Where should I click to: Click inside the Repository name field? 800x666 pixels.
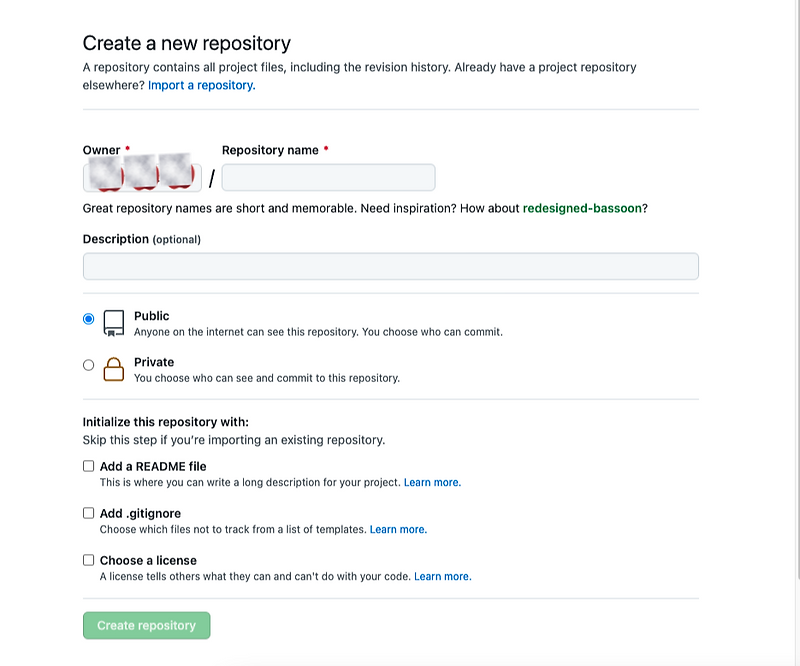pyautogui.click(x=328, y=176)
